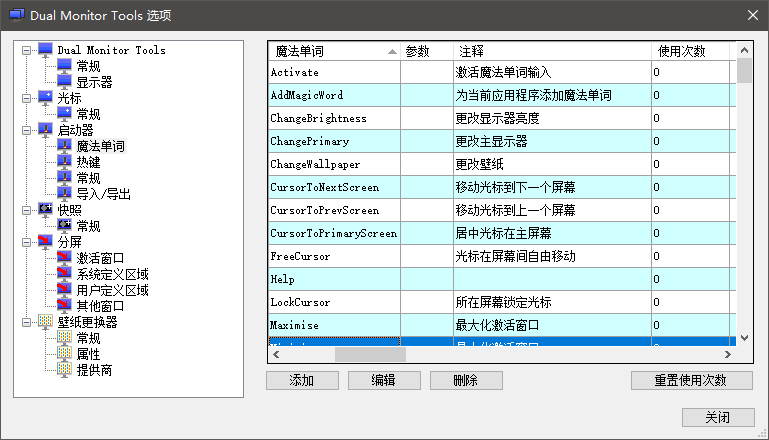
Task: Click the 分屏 red arrow icon
Action: tap(45, 242)
